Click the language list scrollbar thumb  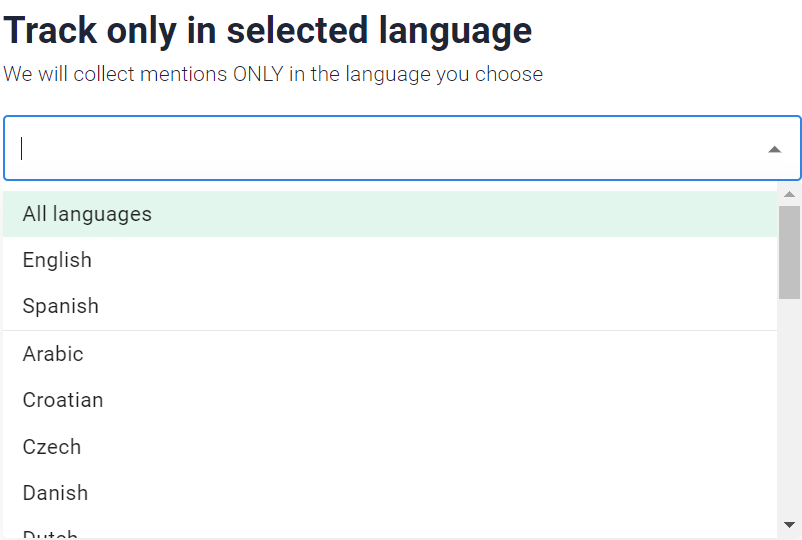789,252
